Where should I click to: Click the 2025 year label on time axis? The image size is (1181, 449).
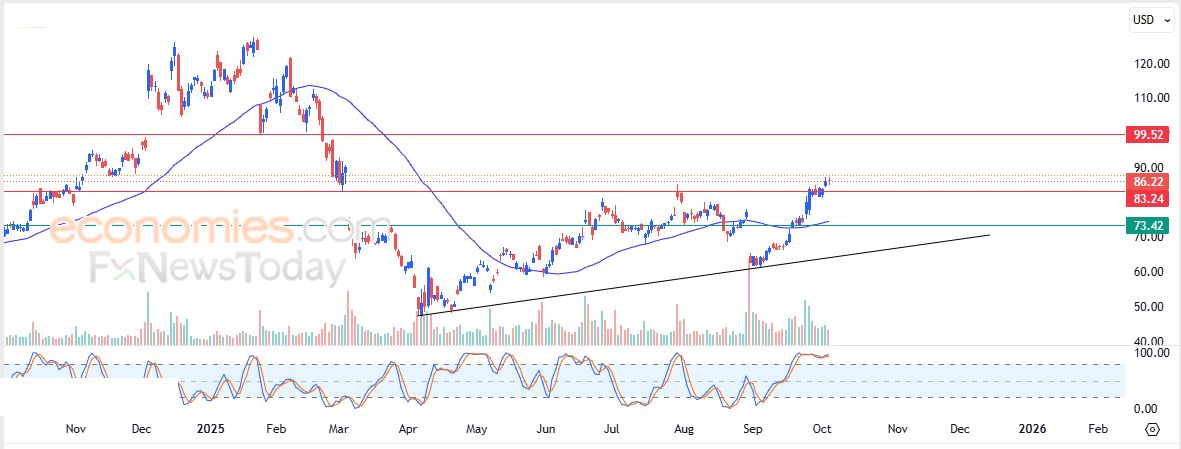(211, 429)
